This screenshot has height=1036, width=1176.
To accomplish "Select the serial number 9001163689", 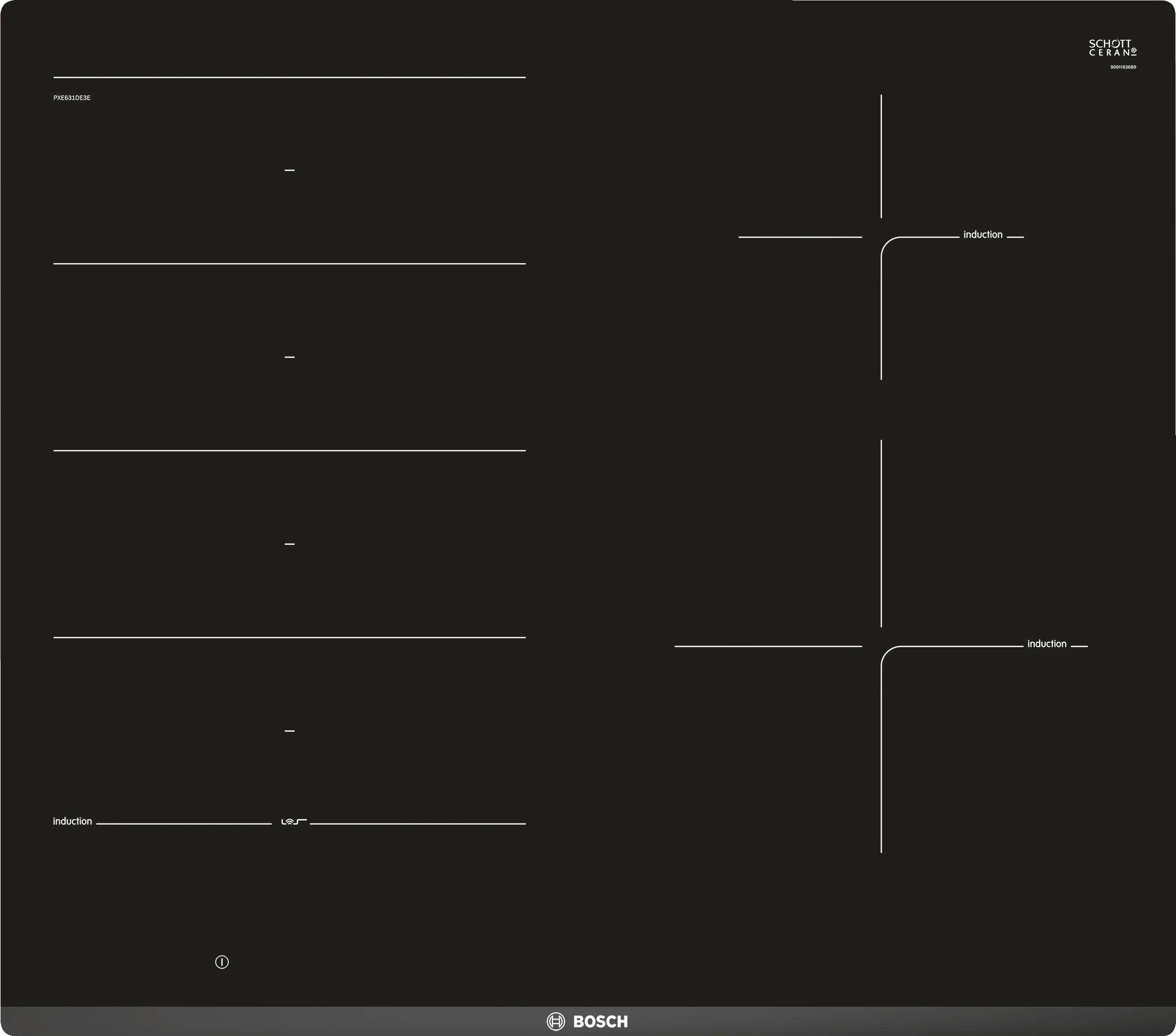I will click(x=1123, y=67).
